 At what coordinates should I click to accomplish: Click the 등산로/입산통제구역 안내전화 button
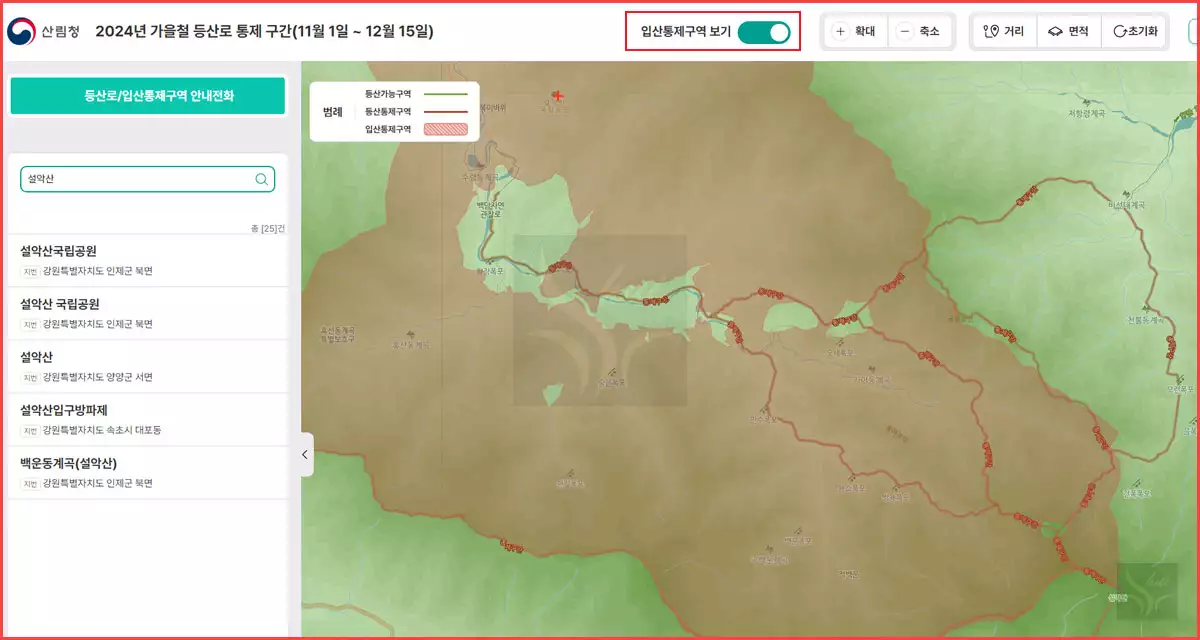tap(147, 95)
